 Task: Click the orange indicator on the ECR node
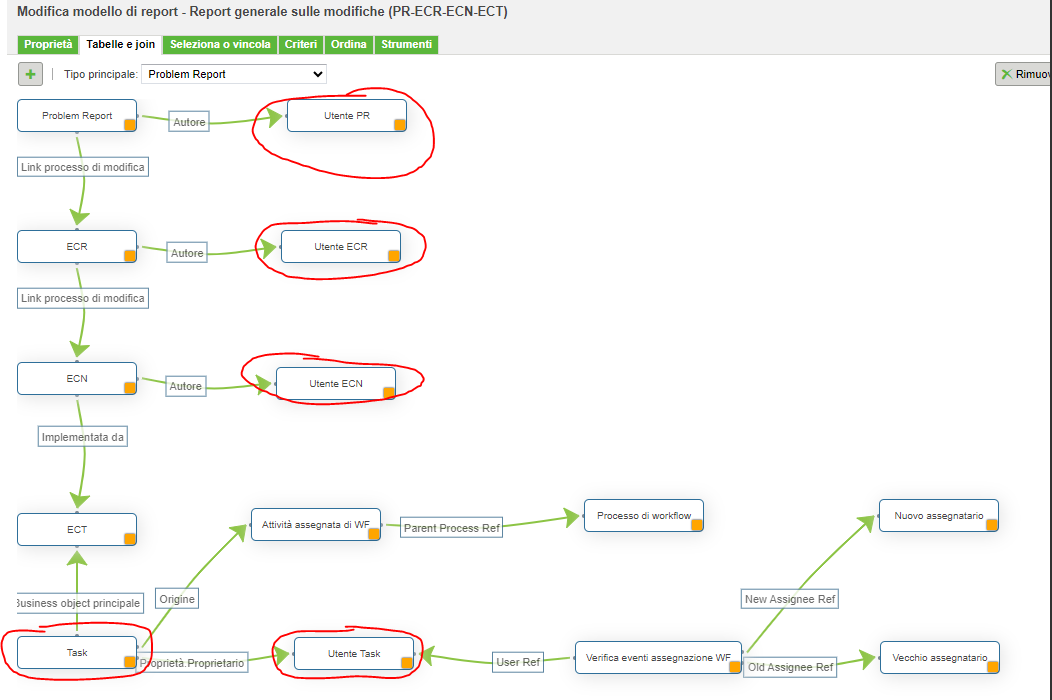coord(129,256)
